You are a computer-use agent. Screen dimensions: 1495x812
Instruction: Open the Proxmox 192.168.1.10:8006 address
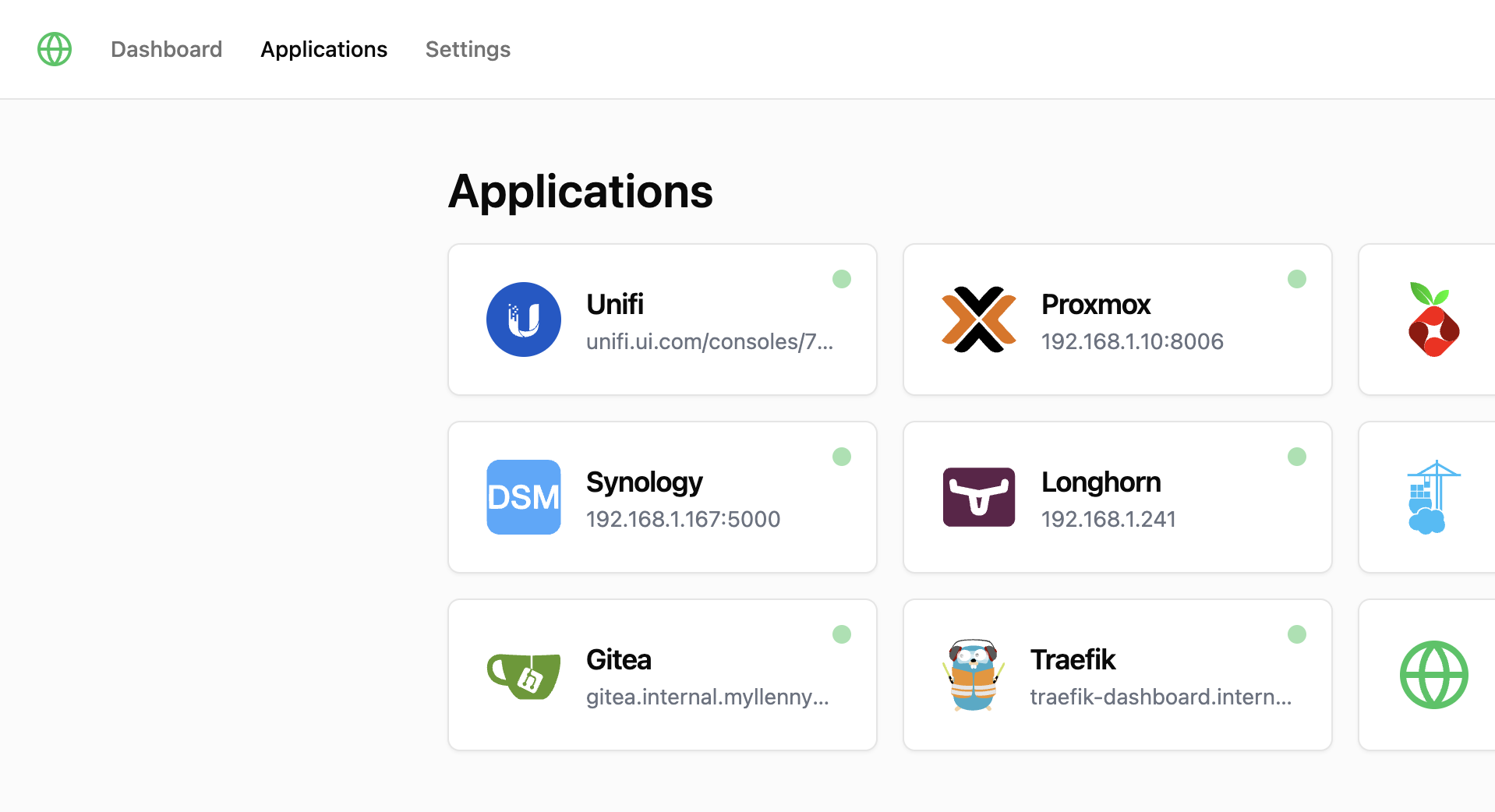pyautogui.click(x=1132, y=341)
